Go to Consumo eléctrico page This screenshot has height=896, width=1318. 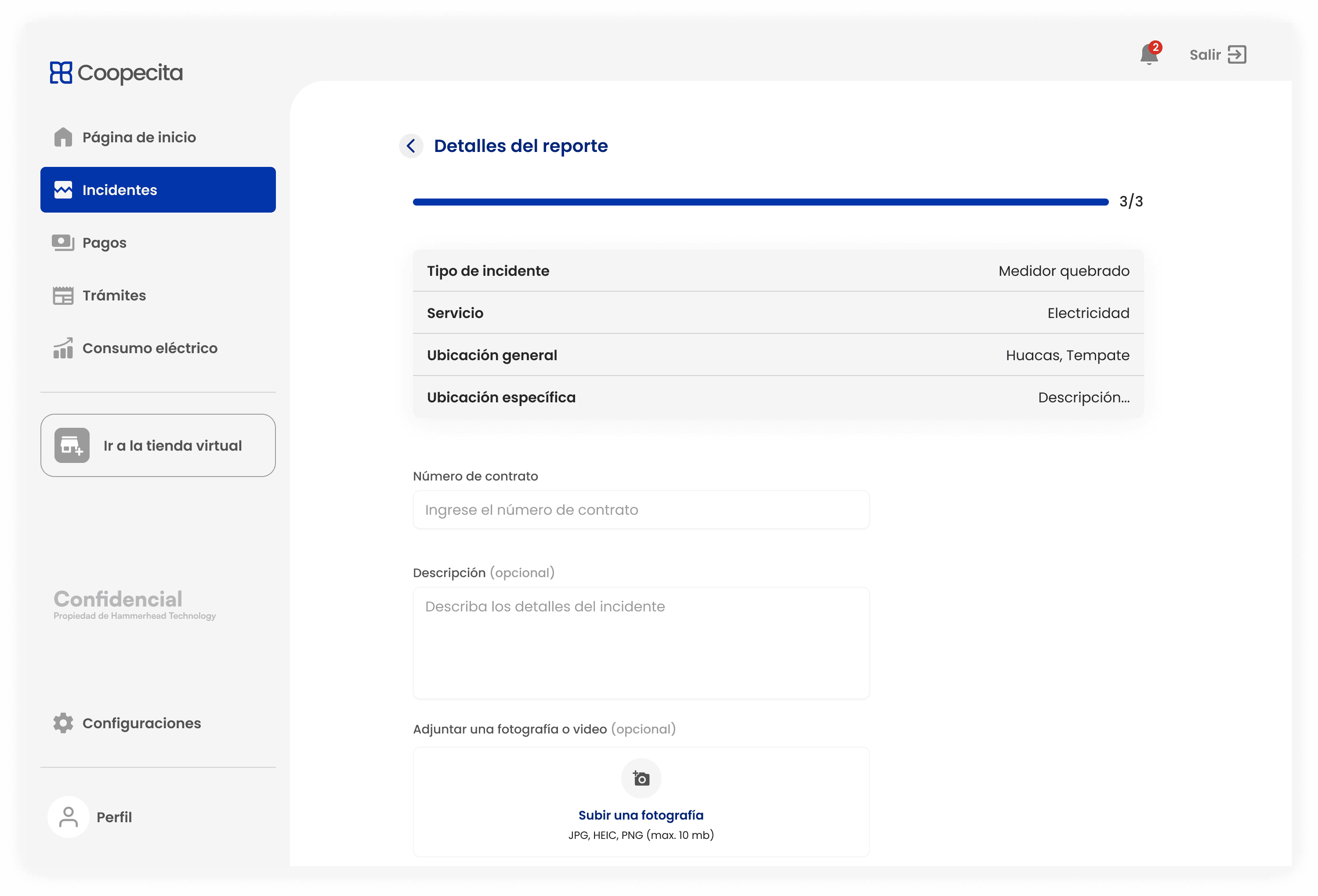pos(150,348)
